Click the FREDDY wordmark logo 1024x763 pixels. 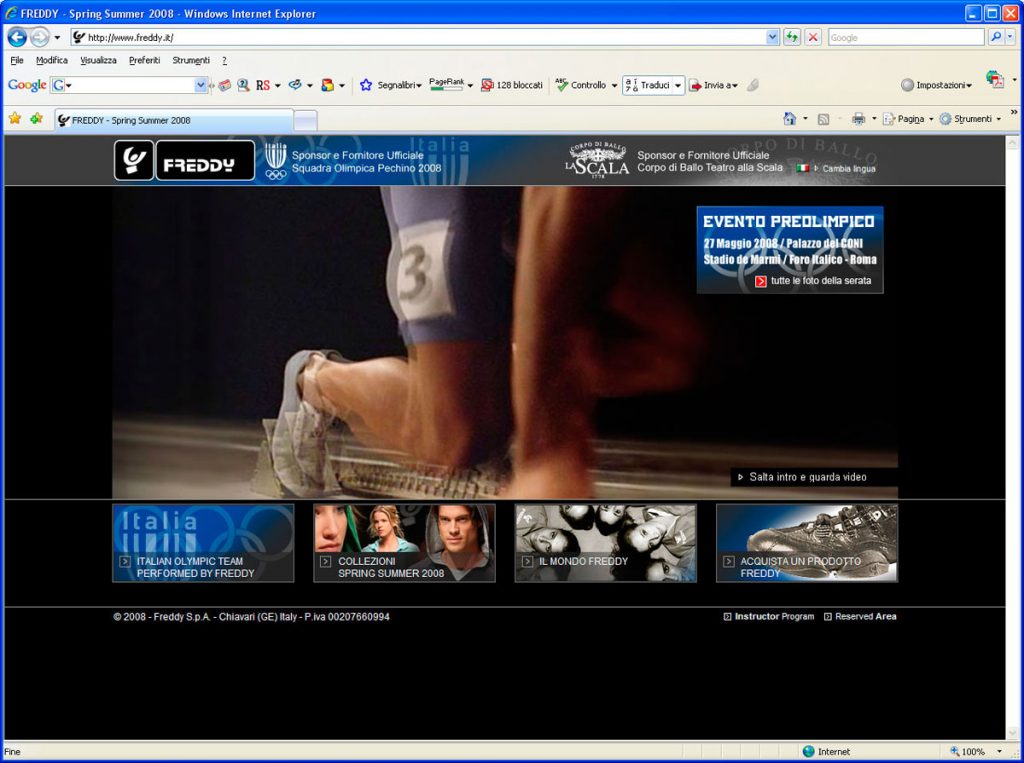pos(205,160)
